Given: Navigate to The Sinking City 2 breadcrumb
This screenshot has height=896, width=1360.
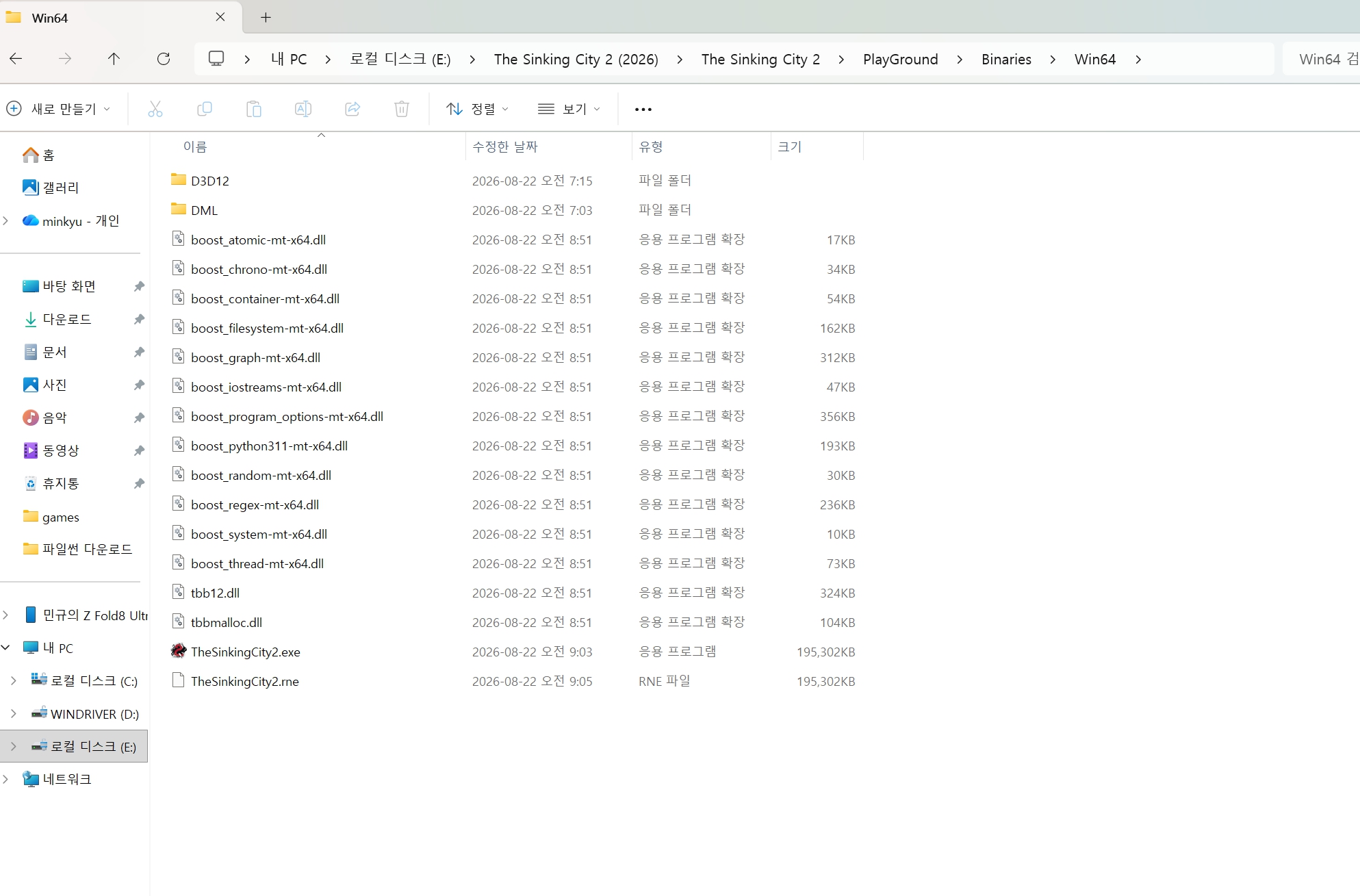Looking at the screenshot, I should (x=760, y=60).
